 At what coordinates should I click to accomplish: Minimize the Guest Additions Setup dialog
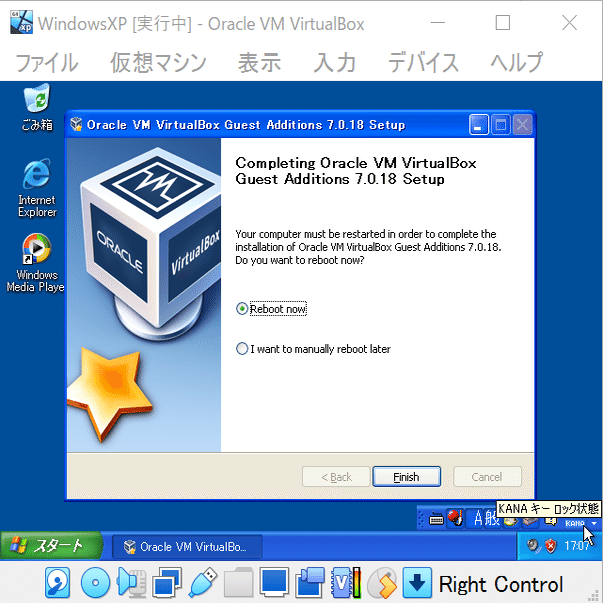[x=479, y=124]
